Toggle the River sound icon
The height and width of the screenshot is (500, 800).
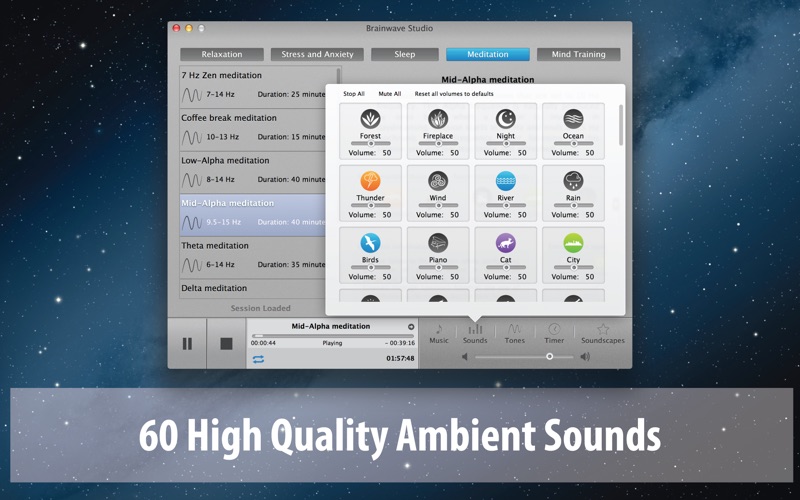point(506,181)
